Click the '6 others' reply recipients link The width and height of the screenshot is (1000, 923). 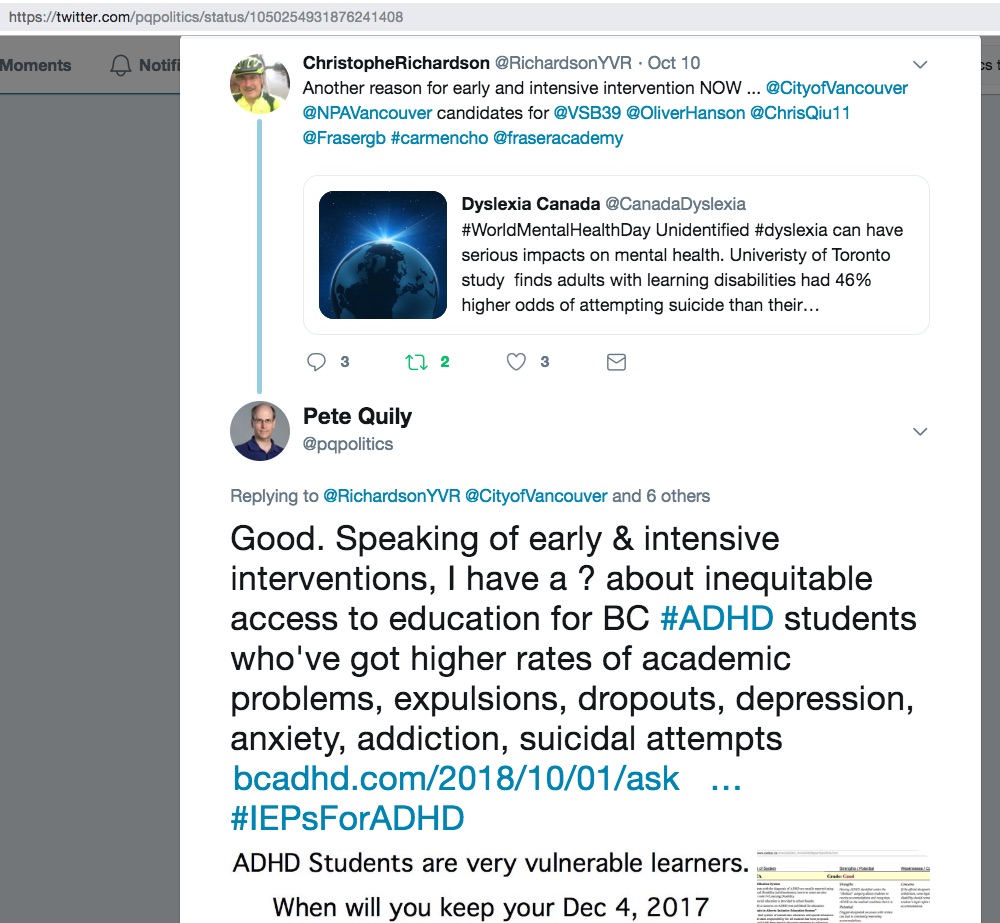point(678,496)
